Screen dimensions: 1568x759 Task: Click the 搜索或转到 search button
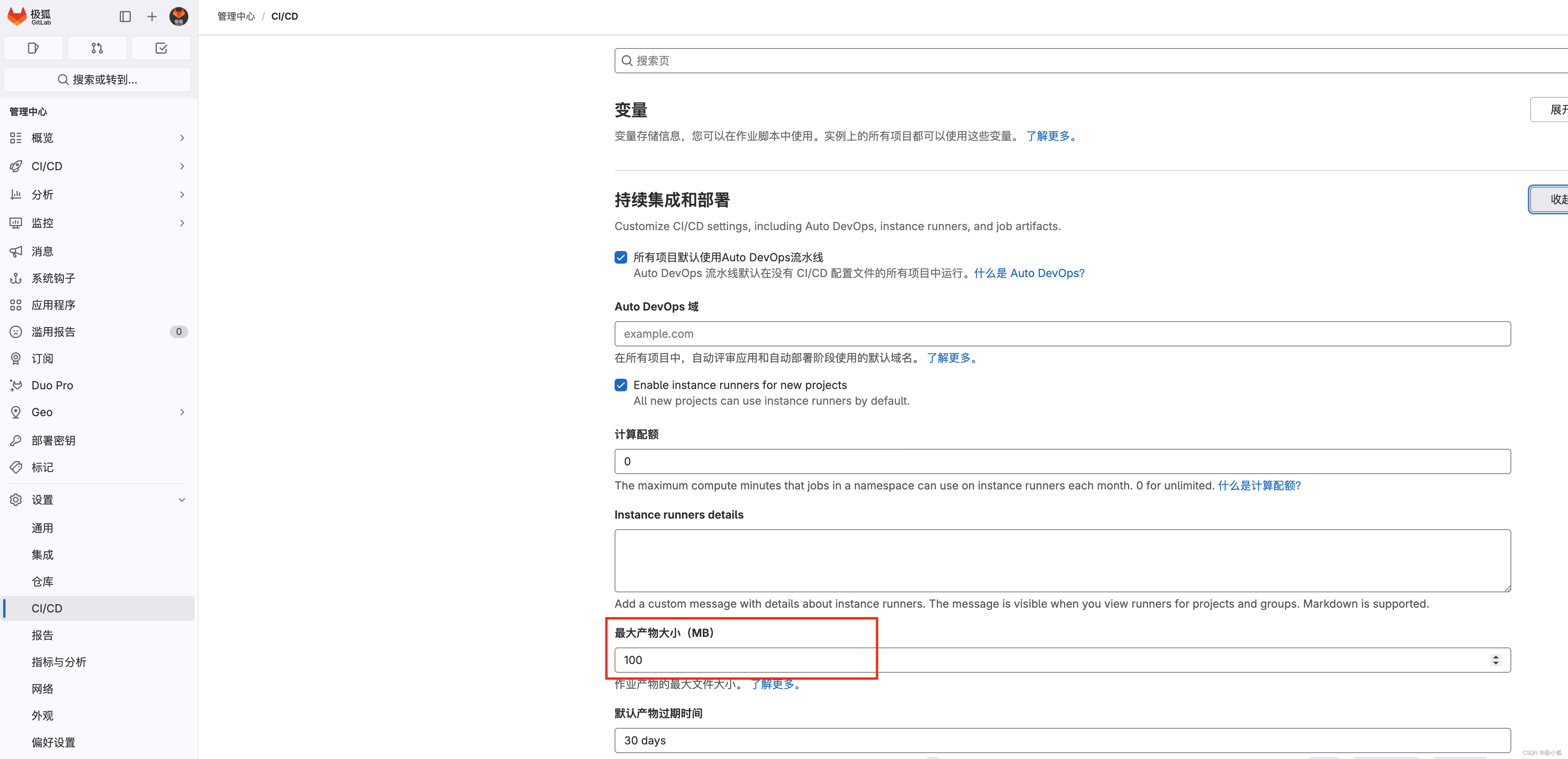point(97,80)
